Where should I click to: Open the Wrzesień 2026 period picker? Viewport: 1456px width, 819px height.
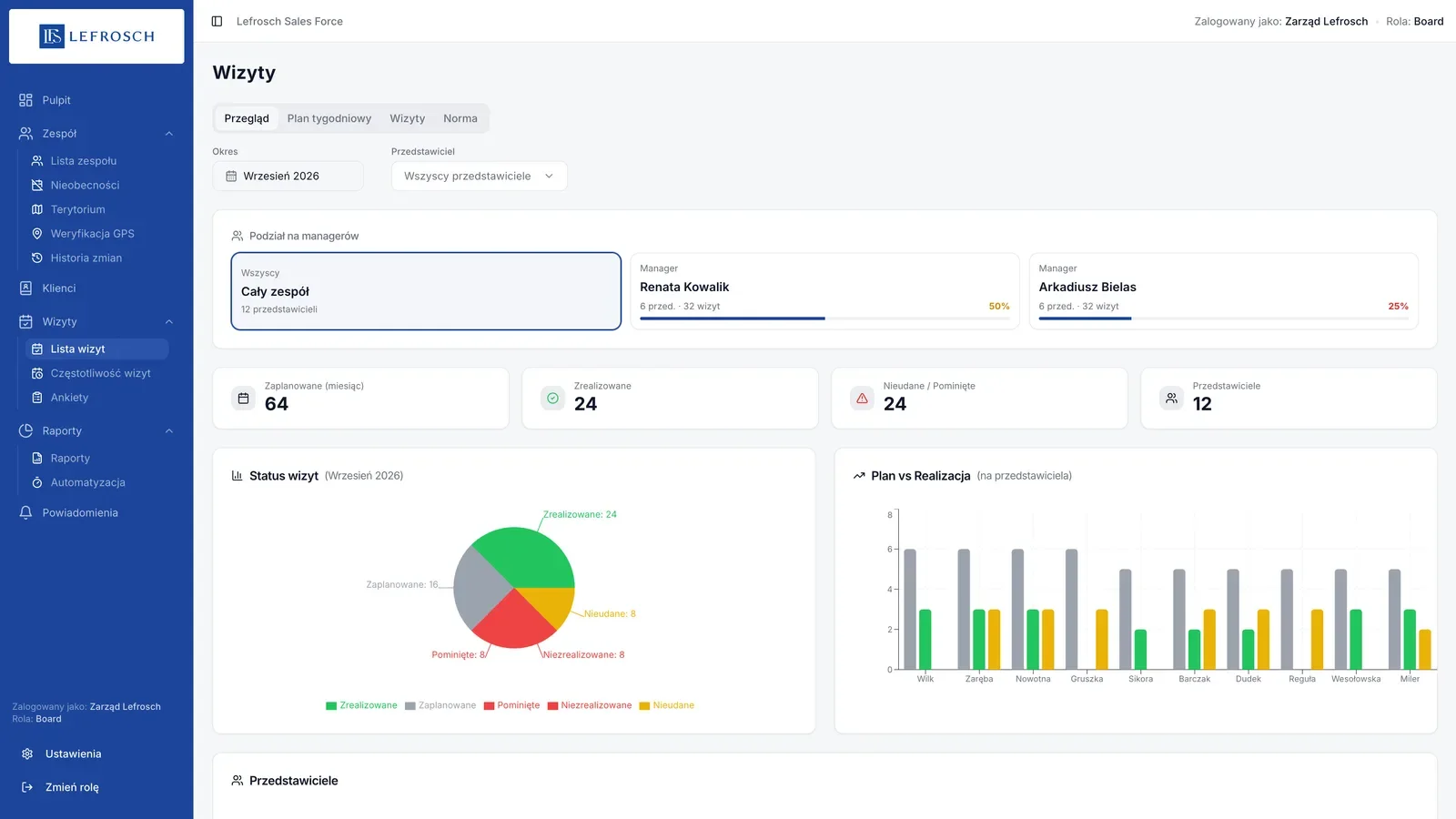tap(288, 177)
